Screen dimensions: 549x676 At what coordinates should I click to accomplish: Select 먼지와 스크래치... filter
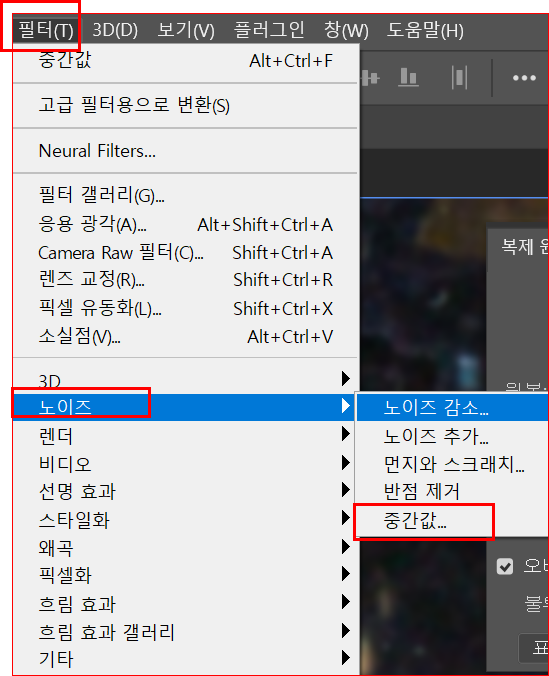[x=452, y=464]
